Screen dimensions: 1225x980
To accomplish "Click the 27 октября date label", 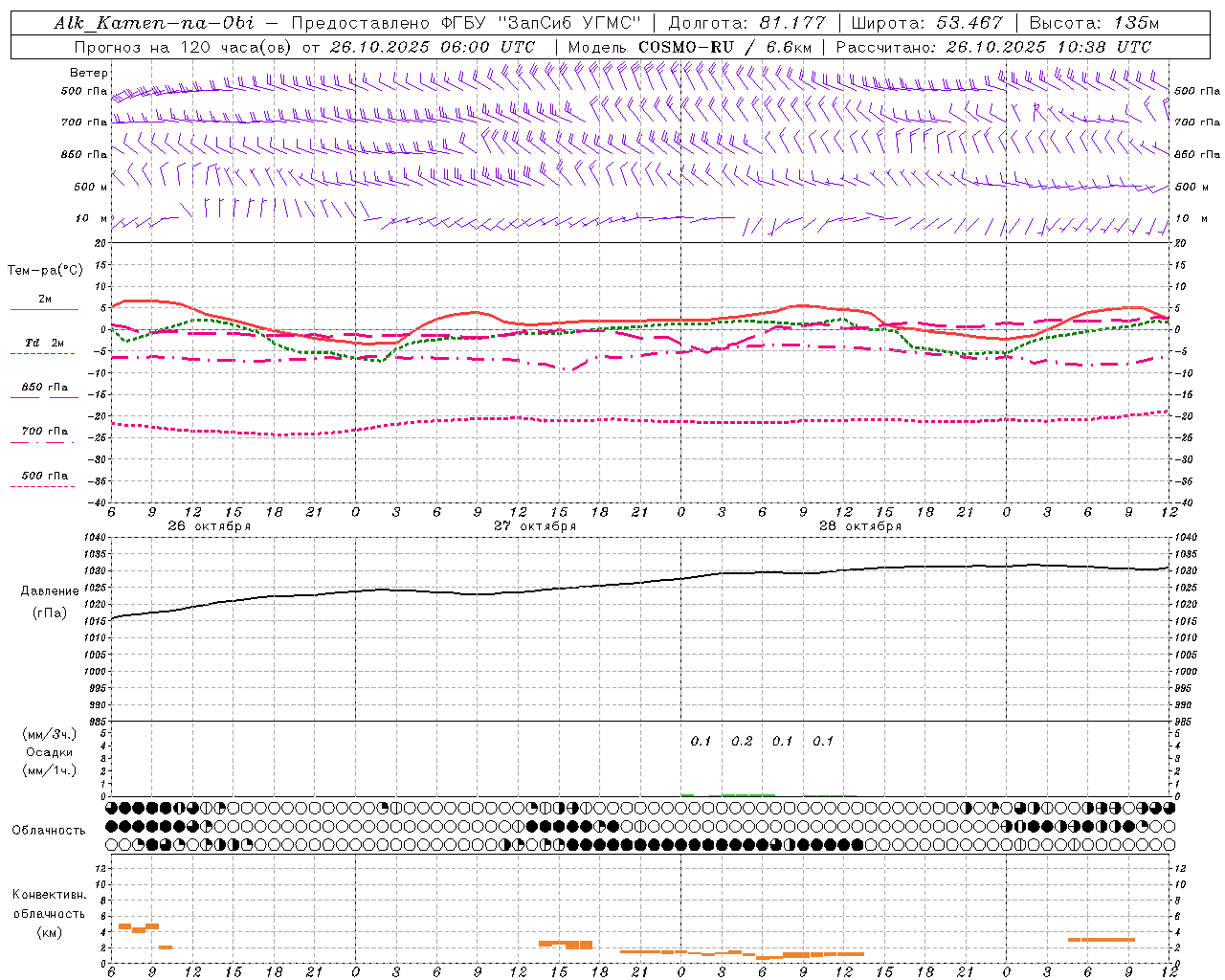I will [535, 526].
